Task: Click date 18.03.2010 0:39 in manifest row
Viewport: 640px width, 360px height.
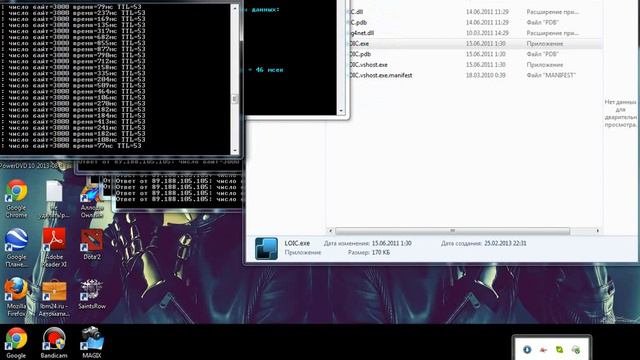Action: click(486, 76)
